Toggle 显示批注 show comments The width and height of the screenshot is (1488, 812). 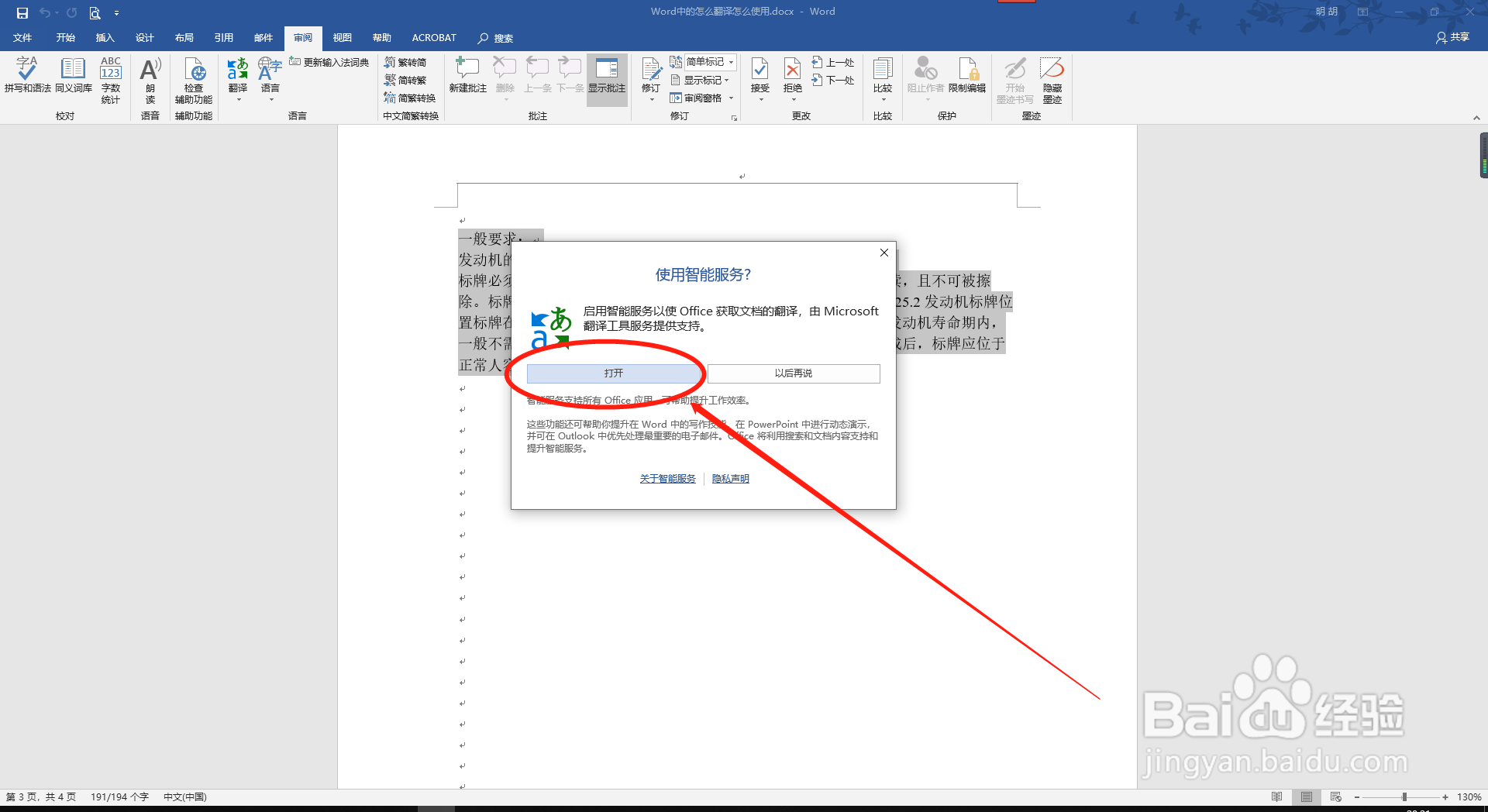tap(607, 77)
